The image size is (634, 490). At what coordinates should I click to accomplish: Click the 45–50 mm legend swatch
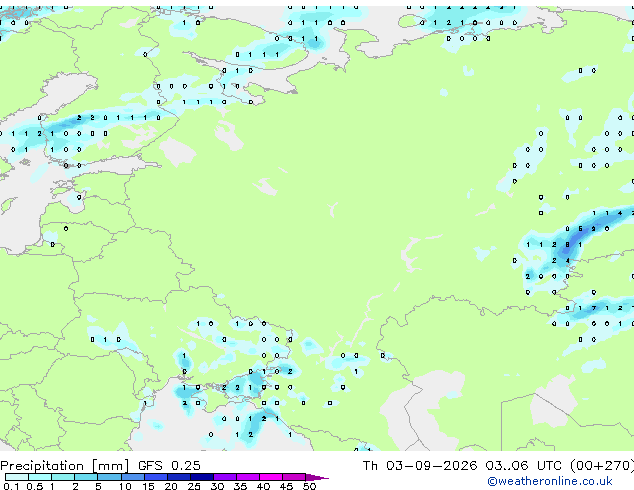[294, 477]
